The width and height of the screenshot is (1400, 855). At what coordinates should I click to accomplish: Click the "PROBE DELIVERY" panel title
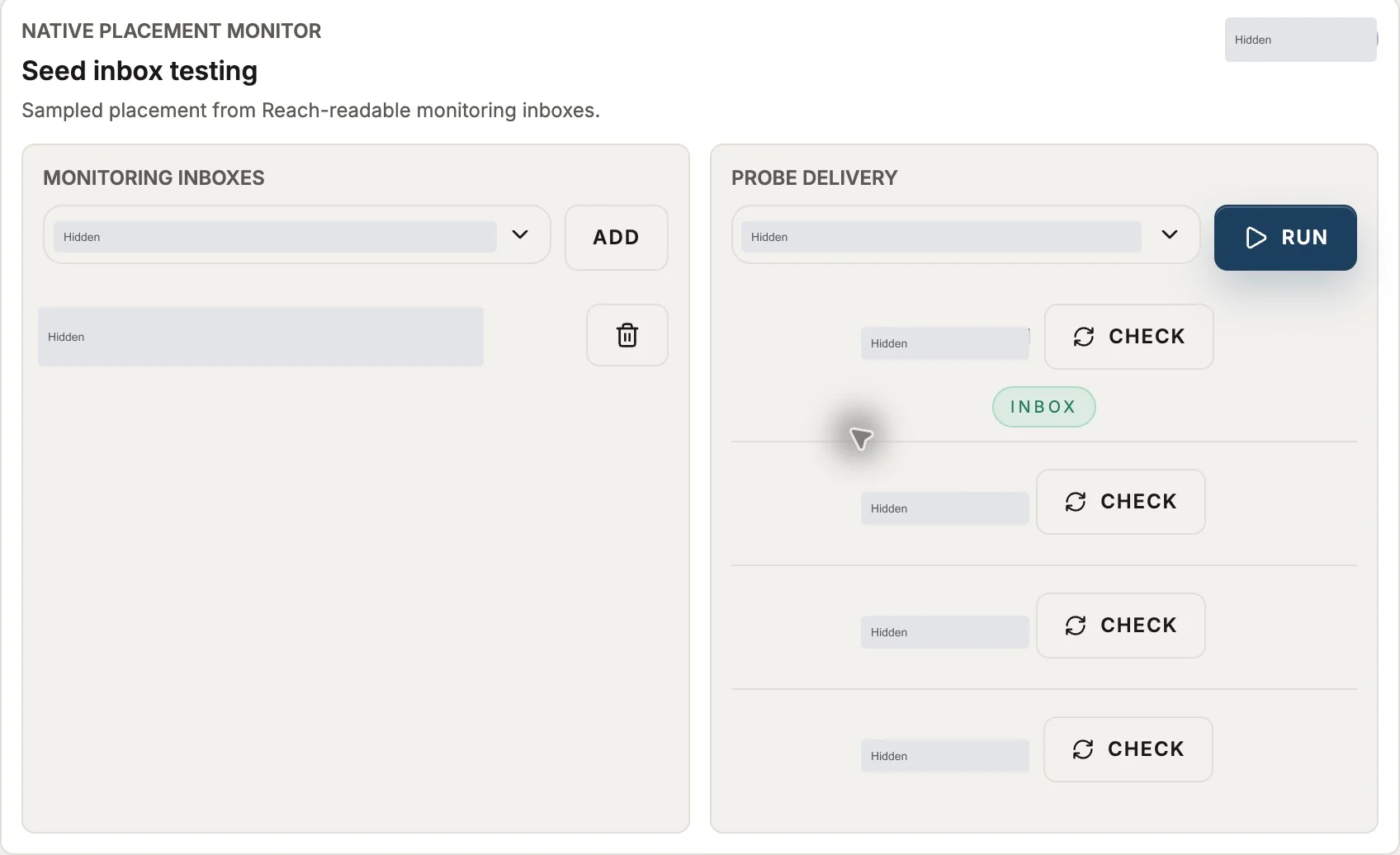(x=814, y=178)
